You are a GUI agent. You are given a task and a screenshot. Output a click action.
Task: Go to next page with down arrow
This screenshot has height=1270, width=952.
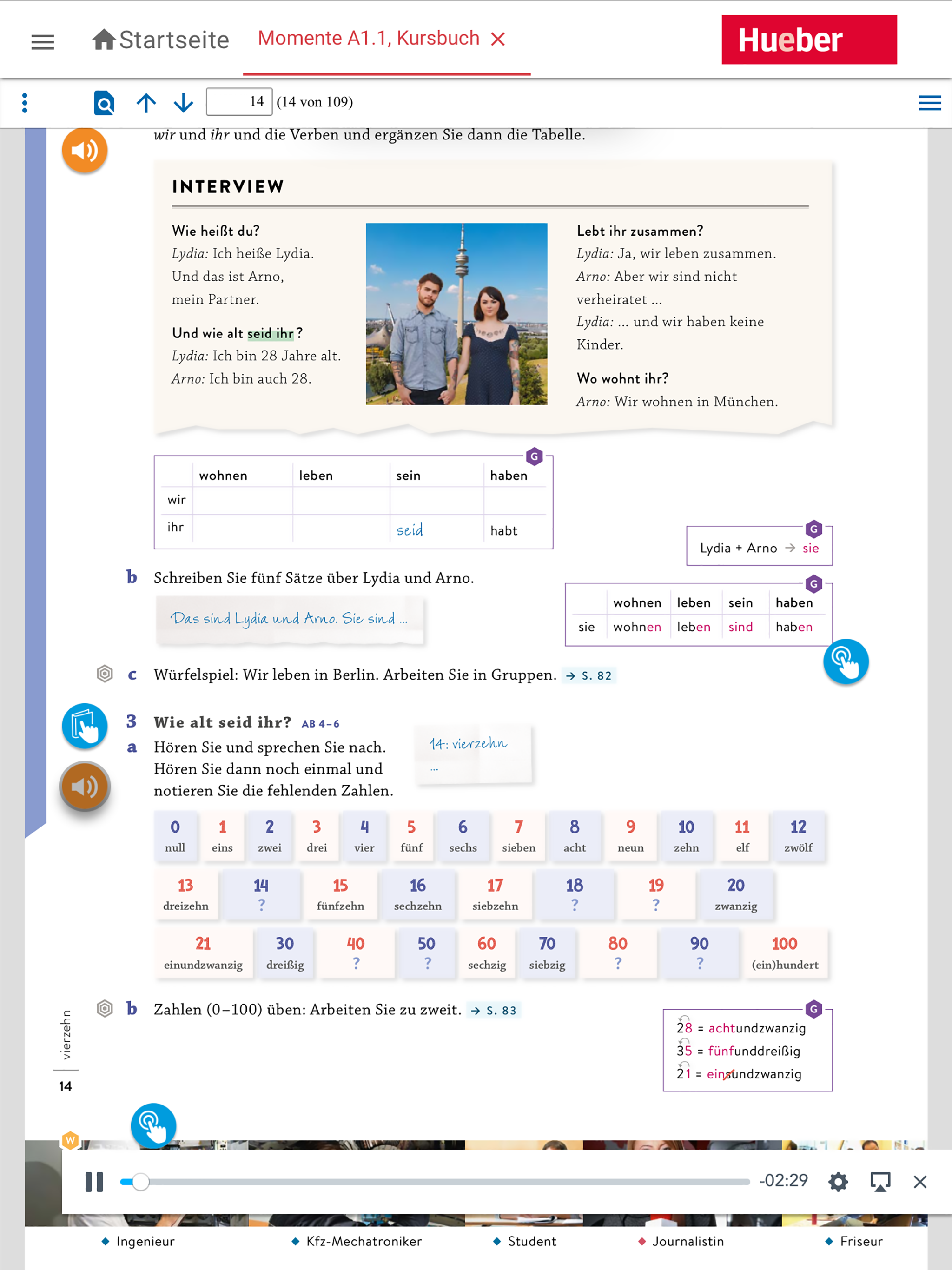[183, 102]
